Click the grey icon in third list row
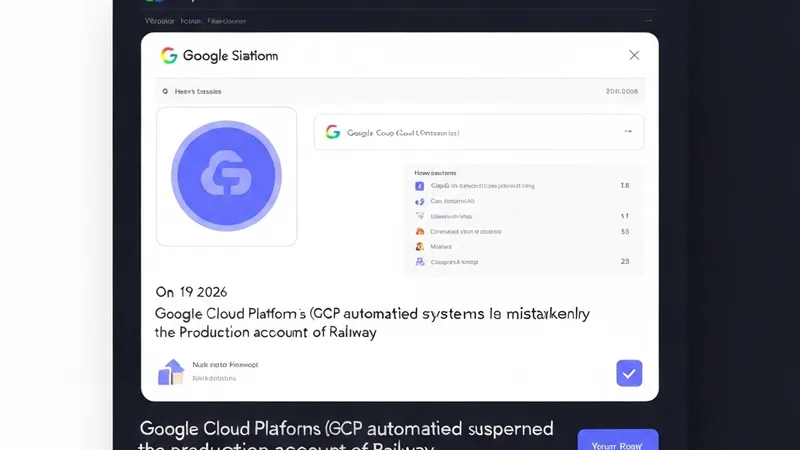Image resolution: width=800 pixels, height=450 pixels. (419, 216)
